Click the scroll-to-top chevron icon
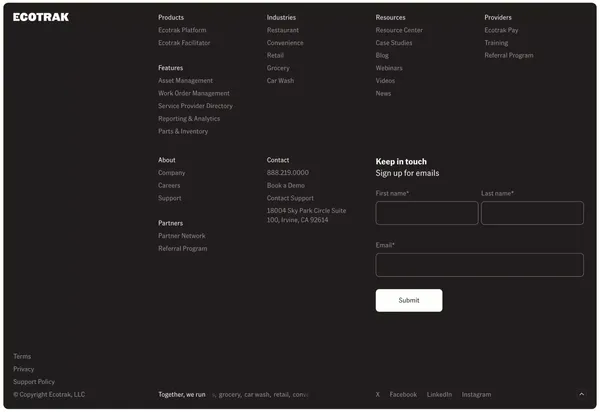Screen dimensions: 600x412 [581, 394]
